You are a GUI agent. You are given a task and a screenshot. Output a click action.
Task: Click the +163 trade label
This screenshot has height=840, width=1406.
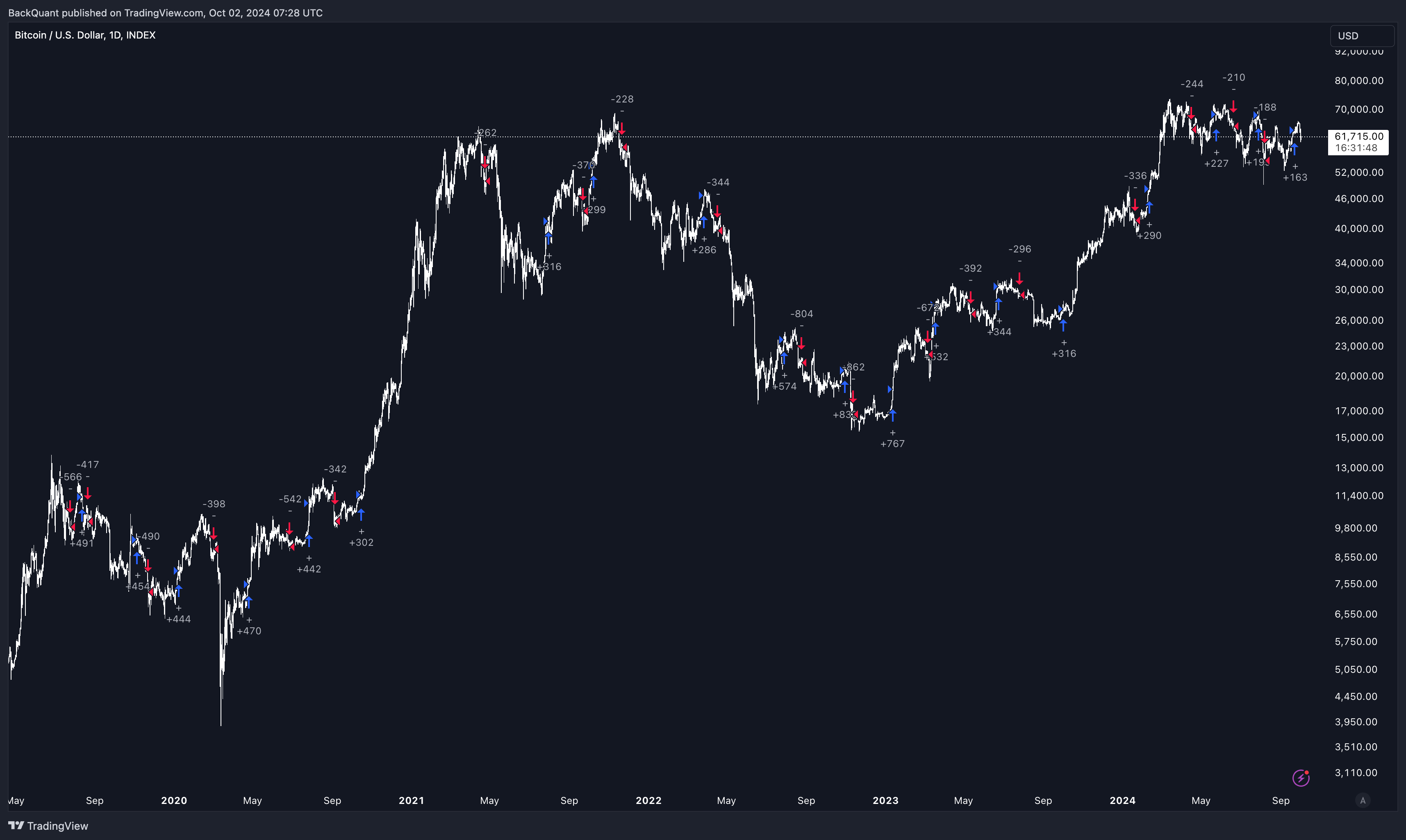(1295, 178)
